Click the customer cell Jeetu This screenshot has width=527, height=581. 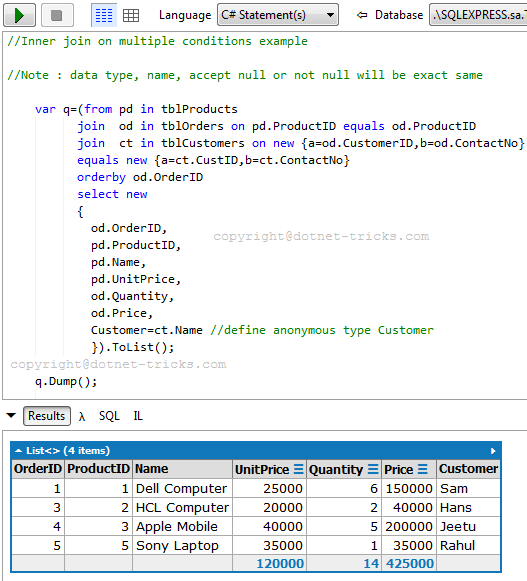point(468,527)
